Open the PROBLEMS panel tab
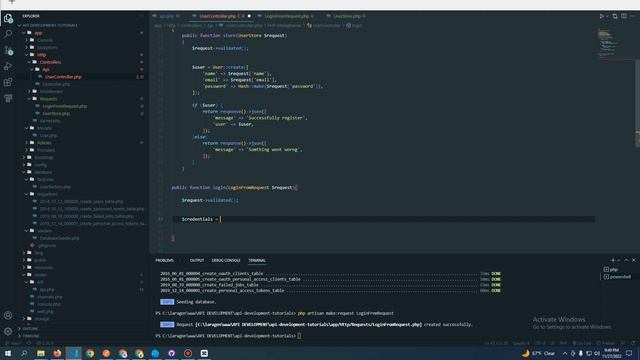The image size is (640, 360). (x=164, y=260)
